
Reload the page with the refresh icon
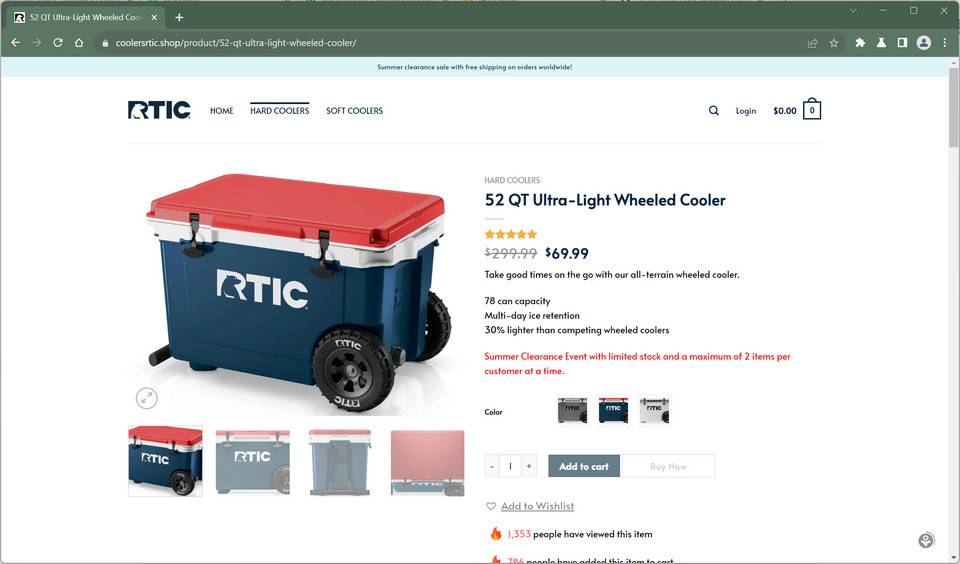pos(58,43)
